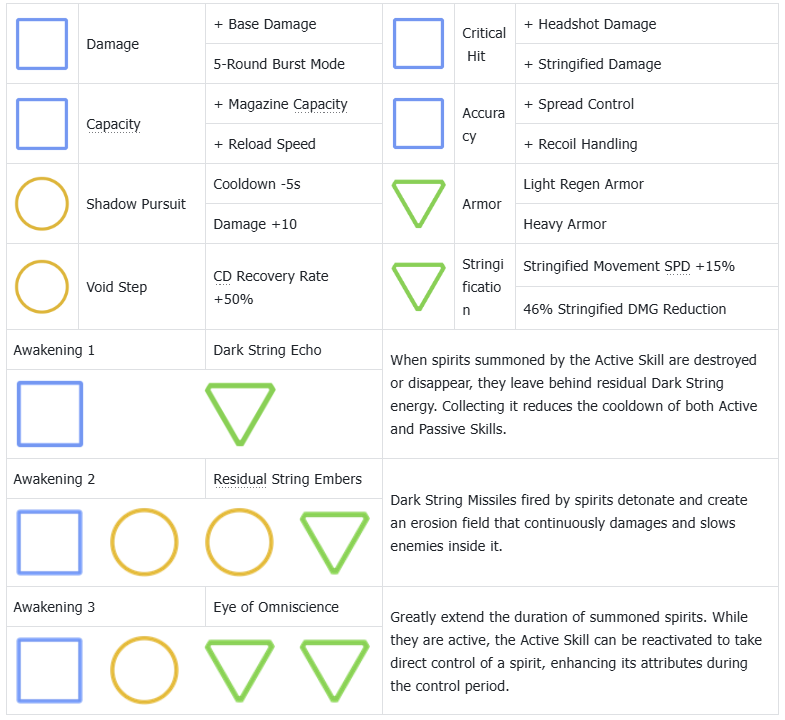This screenshot has width=785, height=720.
Task: Click the blue square icon beside Critical Hit
Action: 419,43
